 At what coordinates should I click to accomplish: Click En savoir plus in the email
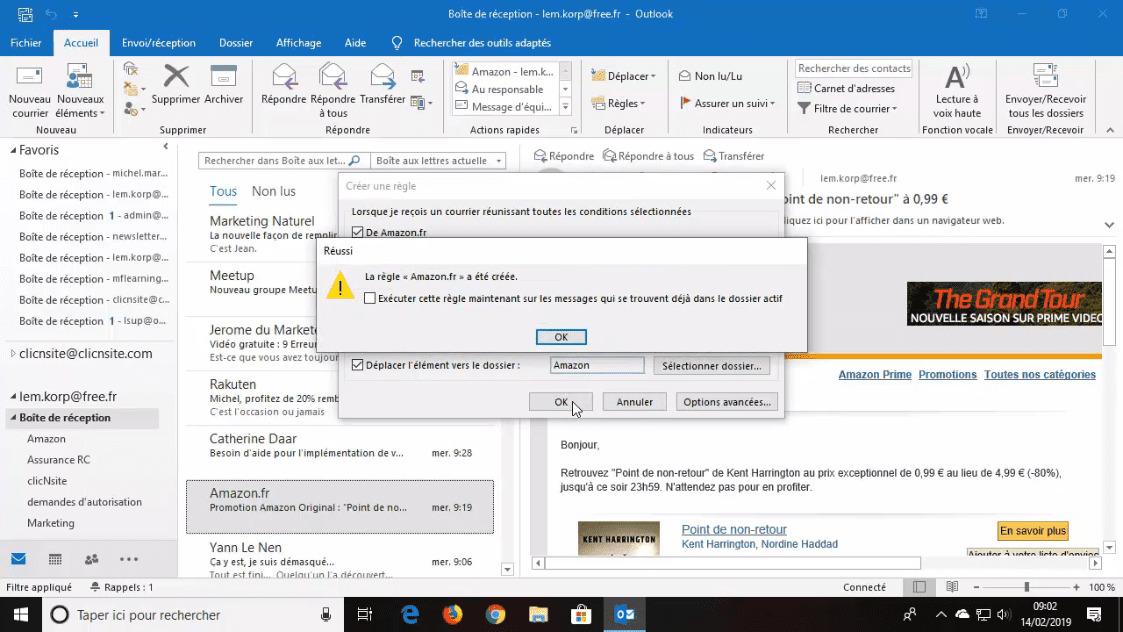coord(1033,531)
